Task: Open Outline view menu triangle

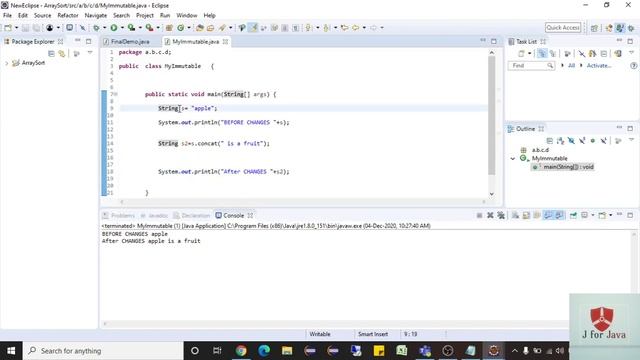Action: (x=631, y=140)
